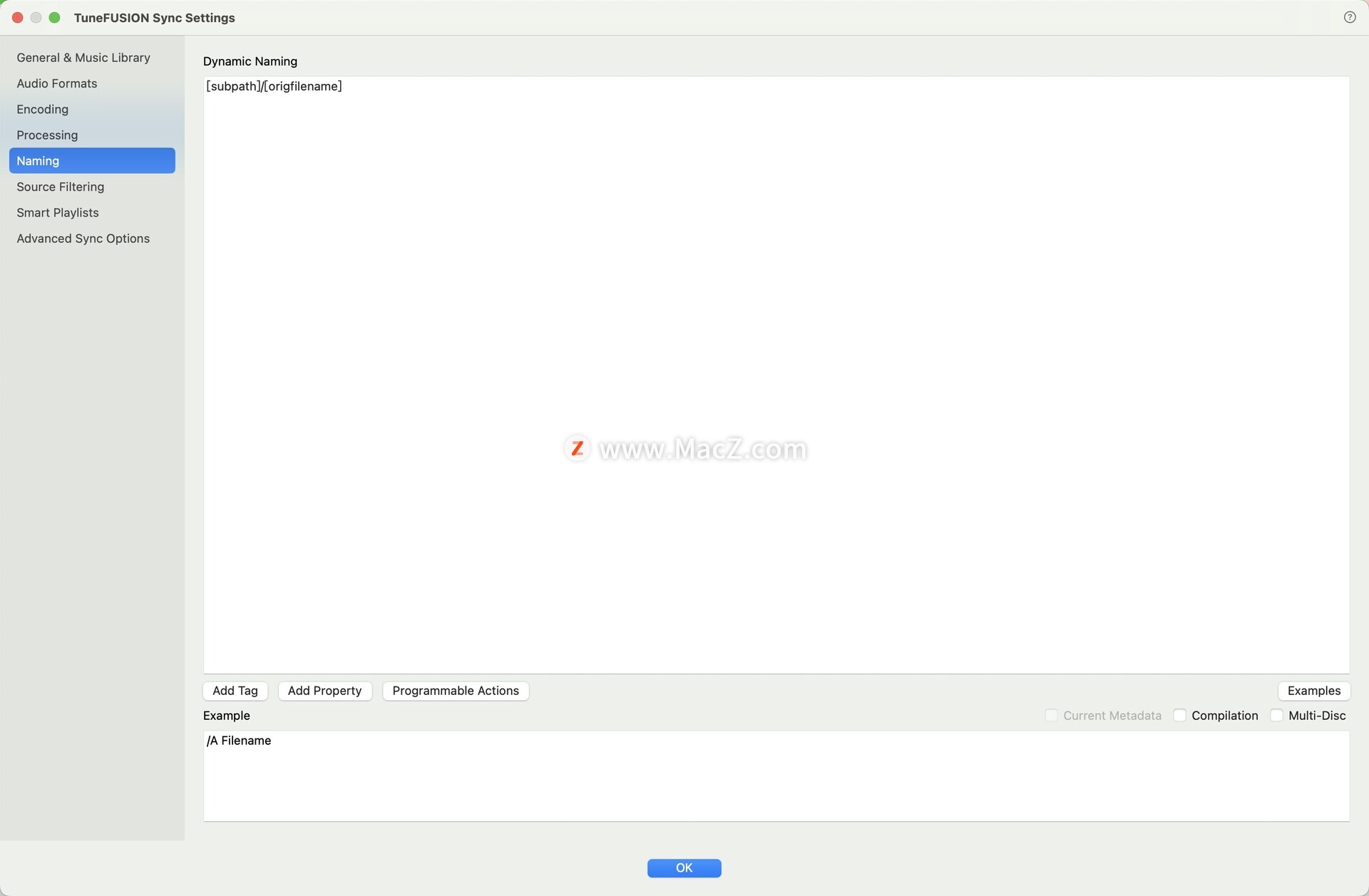Viewport: 1369px width, 896px height.
Task: Open General & Music Library settings
Action: [92, 58]
